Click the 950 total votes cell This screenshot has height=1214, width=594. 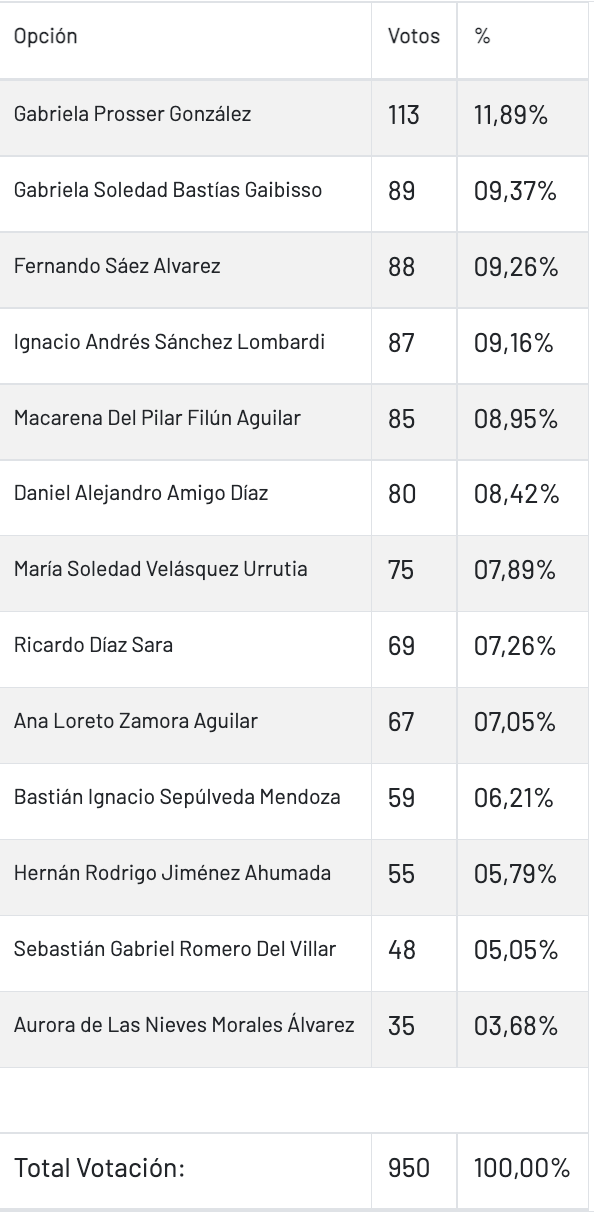(409, 1168)
